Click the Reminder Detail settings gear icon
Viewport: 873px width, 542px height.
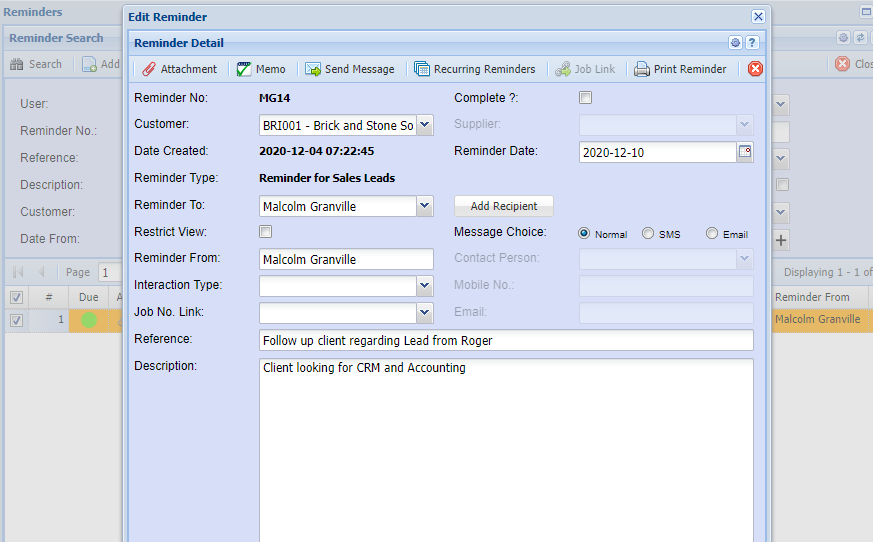pyautogui.click(x=735, y=43)
